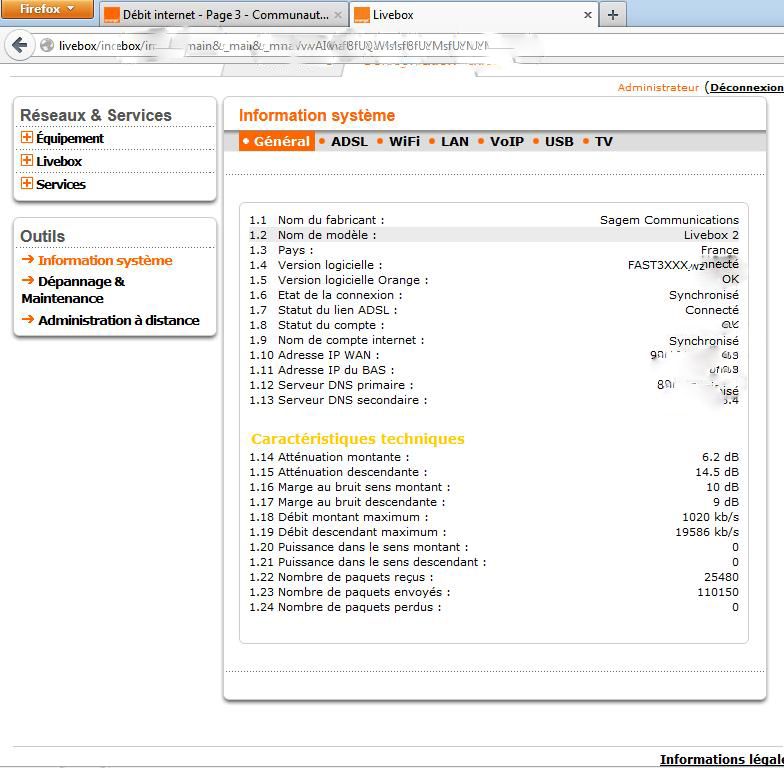Go back with the browser back arrow
This screenshot has height=768, width=784.
[x=20, y=46]
